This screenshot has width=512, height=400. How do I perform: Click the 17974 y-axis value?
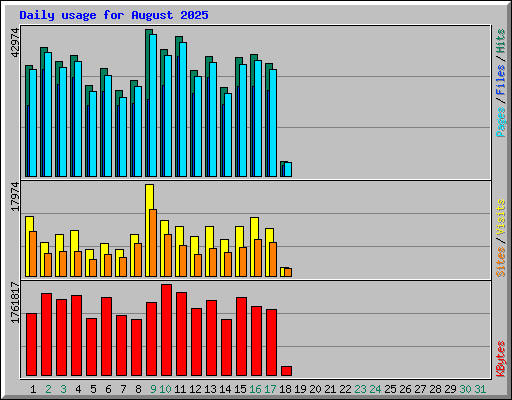(15, 197)
